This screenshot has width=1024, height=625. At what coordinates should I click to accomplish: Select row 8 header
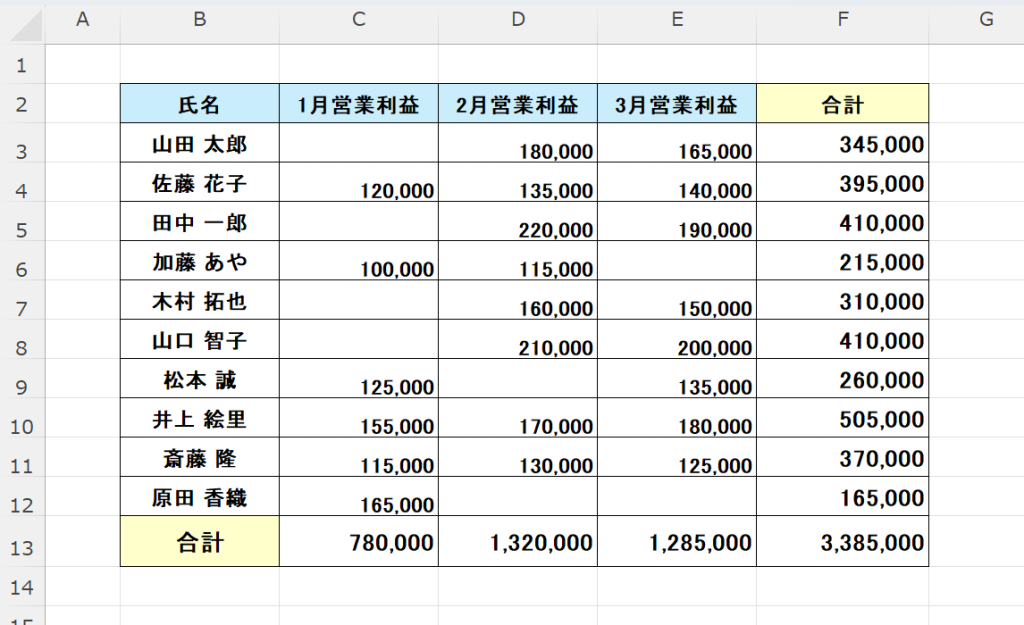tap(23, 347)
